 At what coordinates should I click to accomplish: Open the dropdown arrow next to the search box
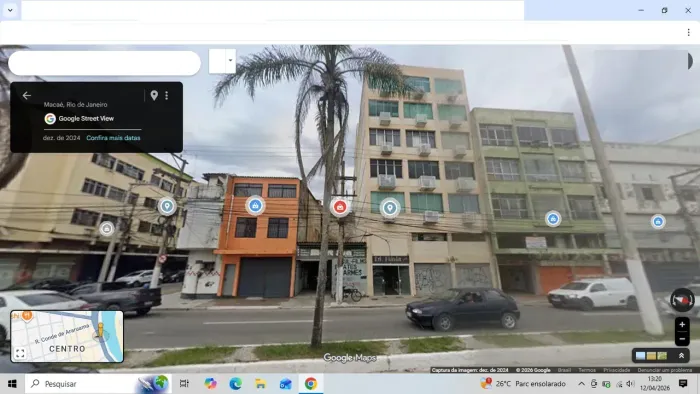(x=230, y=61)
